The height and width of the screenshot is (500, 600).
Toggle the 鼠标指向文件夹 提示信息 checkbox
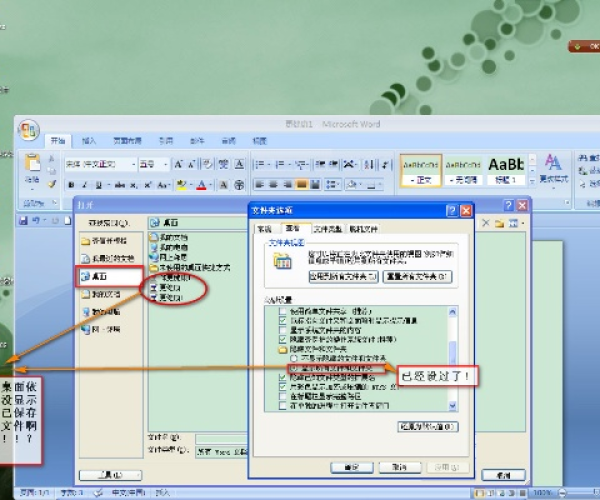(282, 321)
